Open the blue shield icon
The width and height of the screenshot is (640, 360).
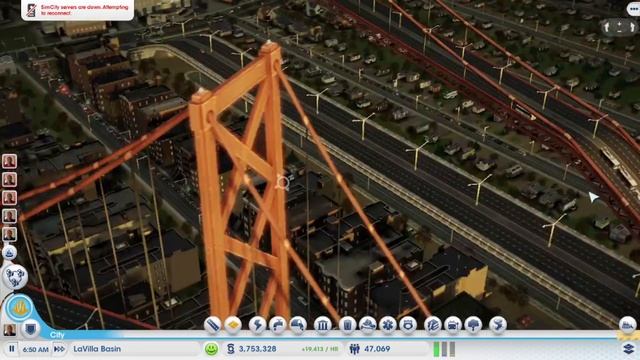(31, 328)
